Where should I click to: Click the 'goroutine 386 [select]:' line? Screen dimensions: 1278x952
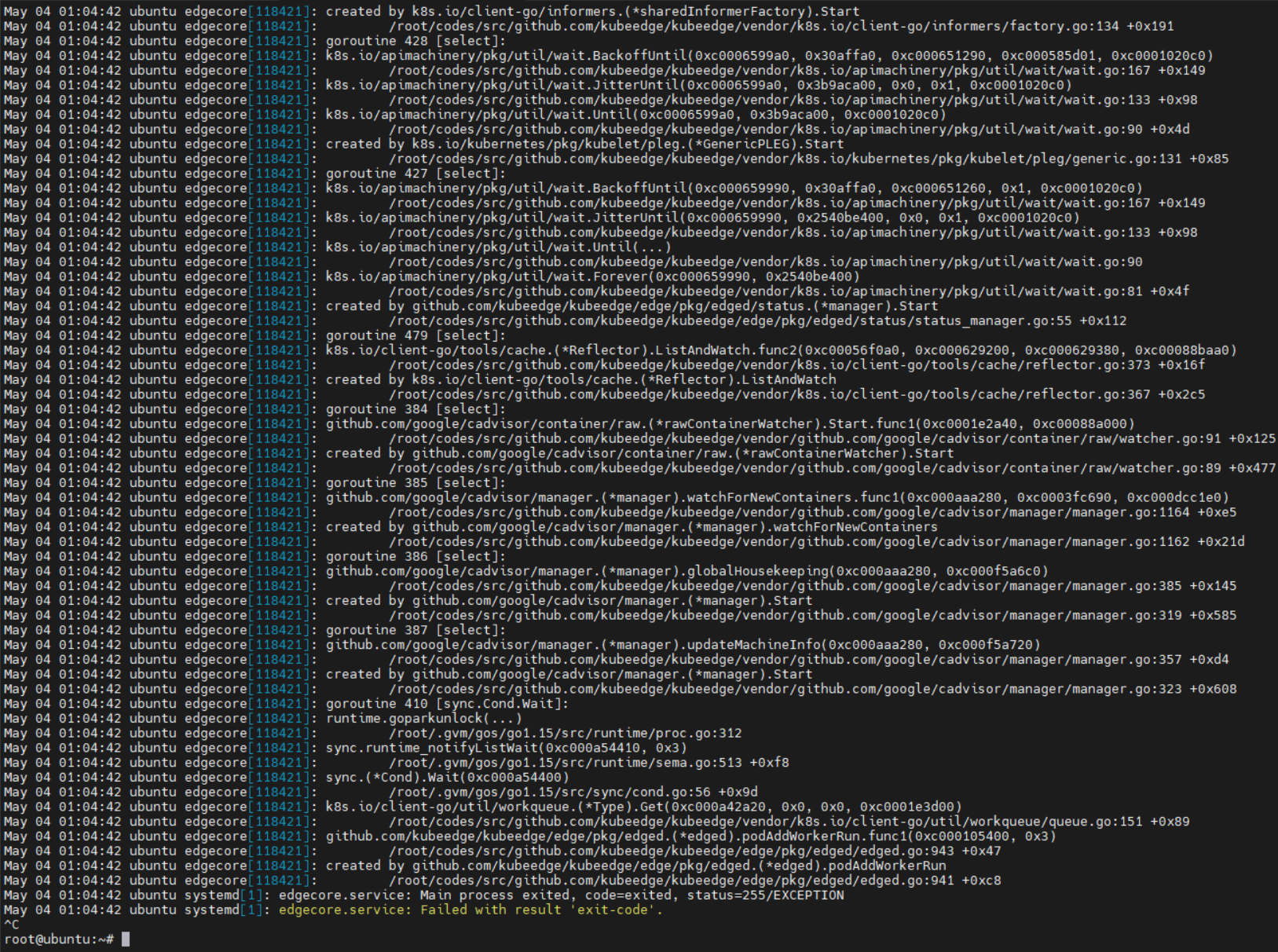point(255,556)
